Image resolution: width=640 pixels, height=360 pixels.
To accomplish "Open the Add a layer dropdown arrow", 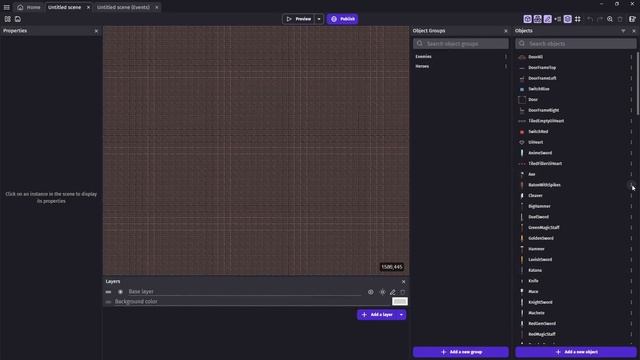I will point(402,315).
